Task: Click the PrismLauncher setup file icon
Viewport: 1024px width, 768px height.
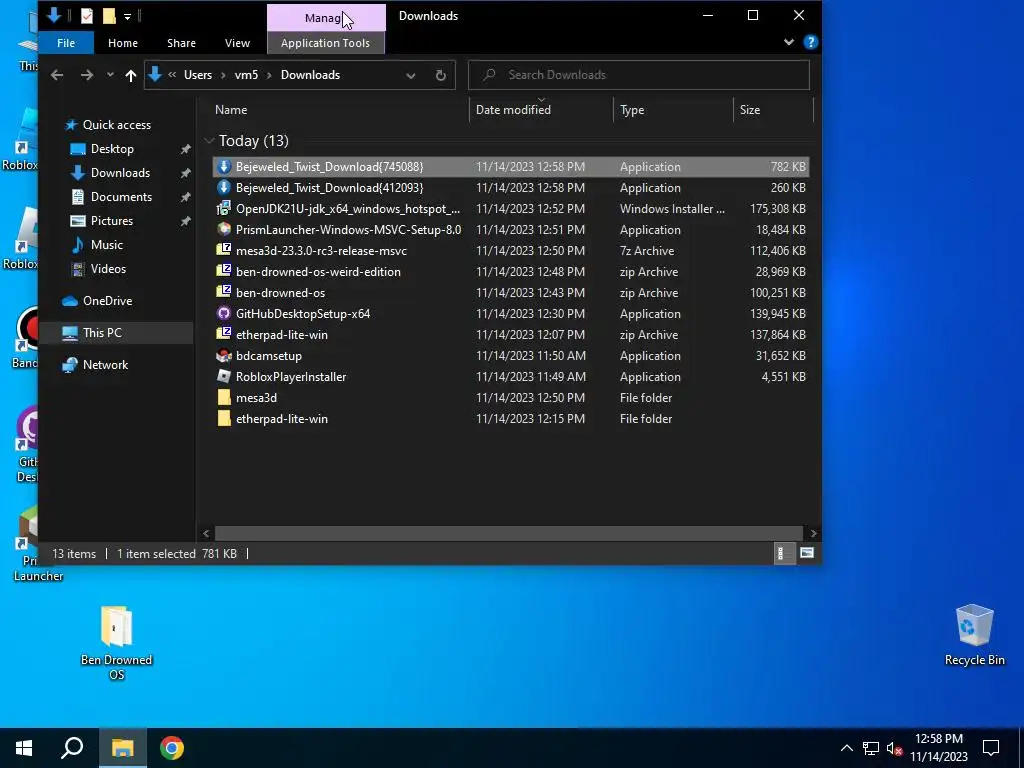Action: [224, 229]
